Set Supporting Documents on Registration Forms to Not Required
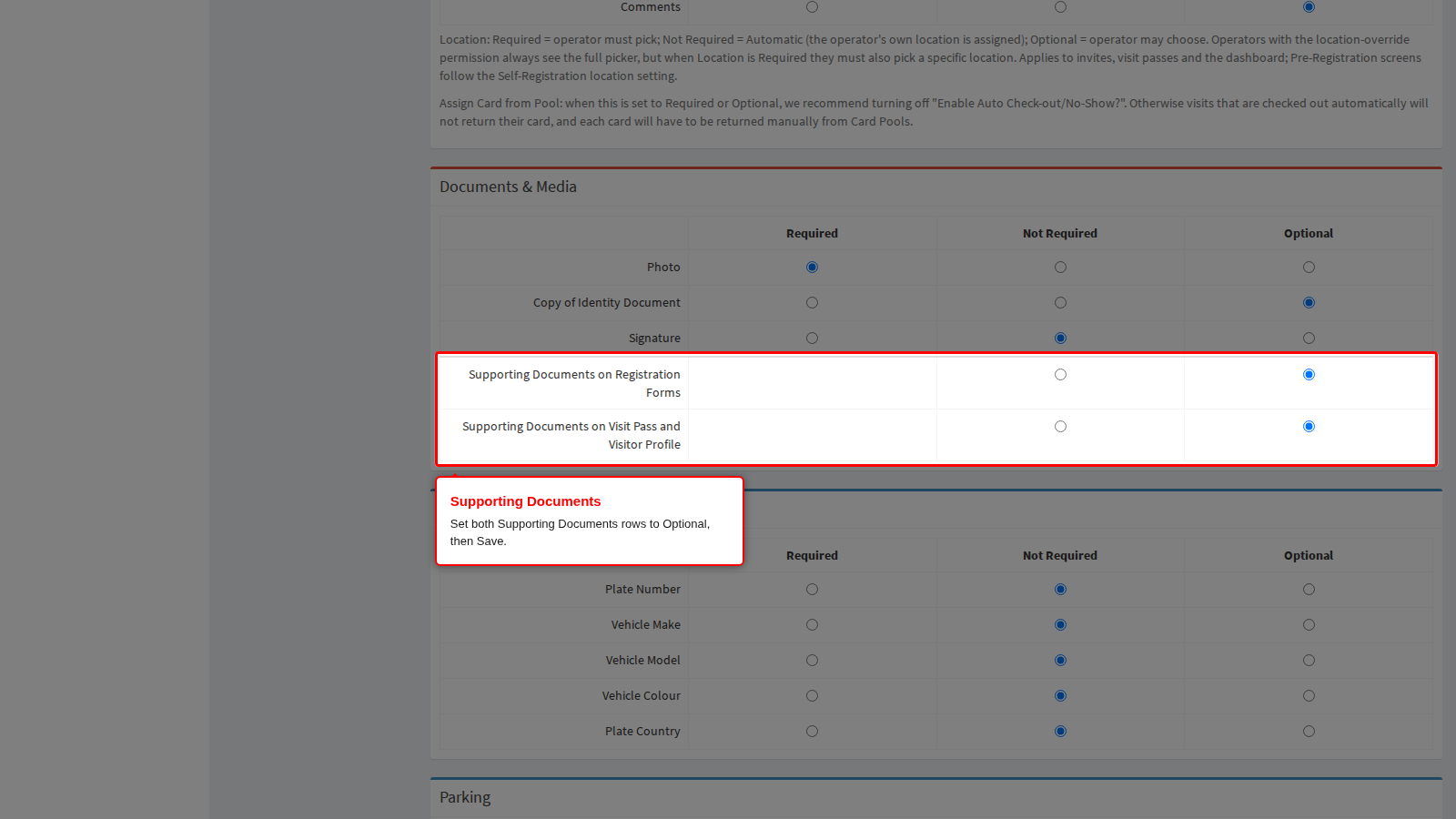The width and height of the screenshot is (1456, 819). coord(1060,375)
